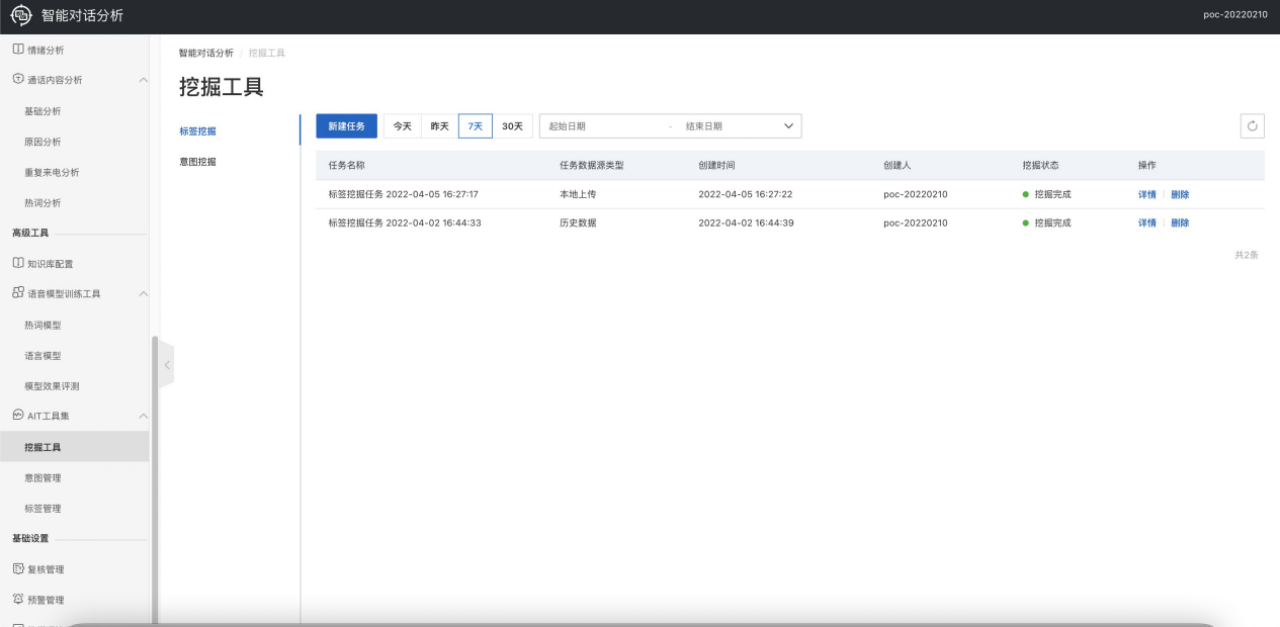Open the date range dropdown arrow
The image size is (1280, 627).
[788, 126]
